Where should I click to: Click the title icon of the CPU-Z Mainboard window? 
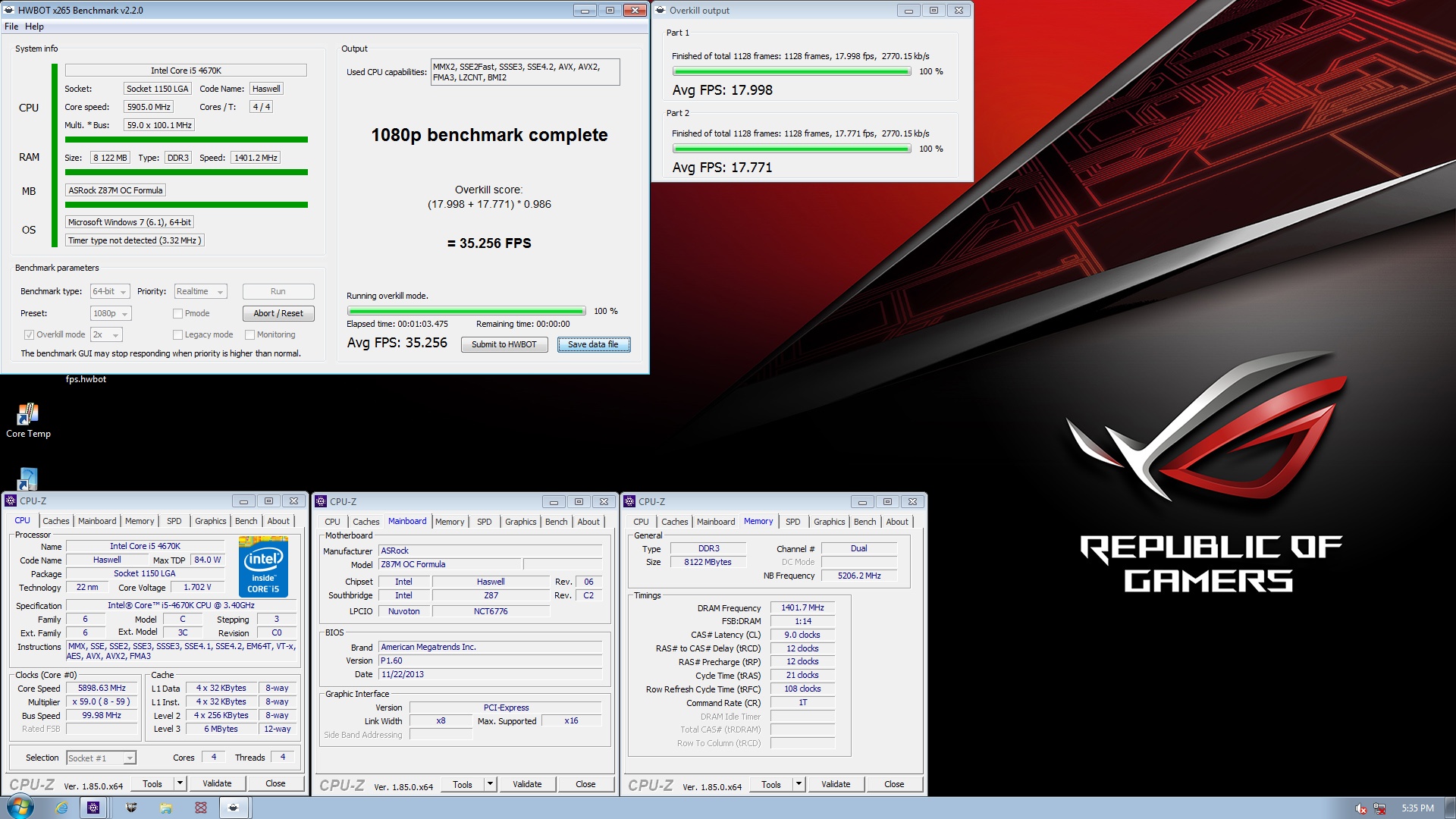tap(321, 501)
